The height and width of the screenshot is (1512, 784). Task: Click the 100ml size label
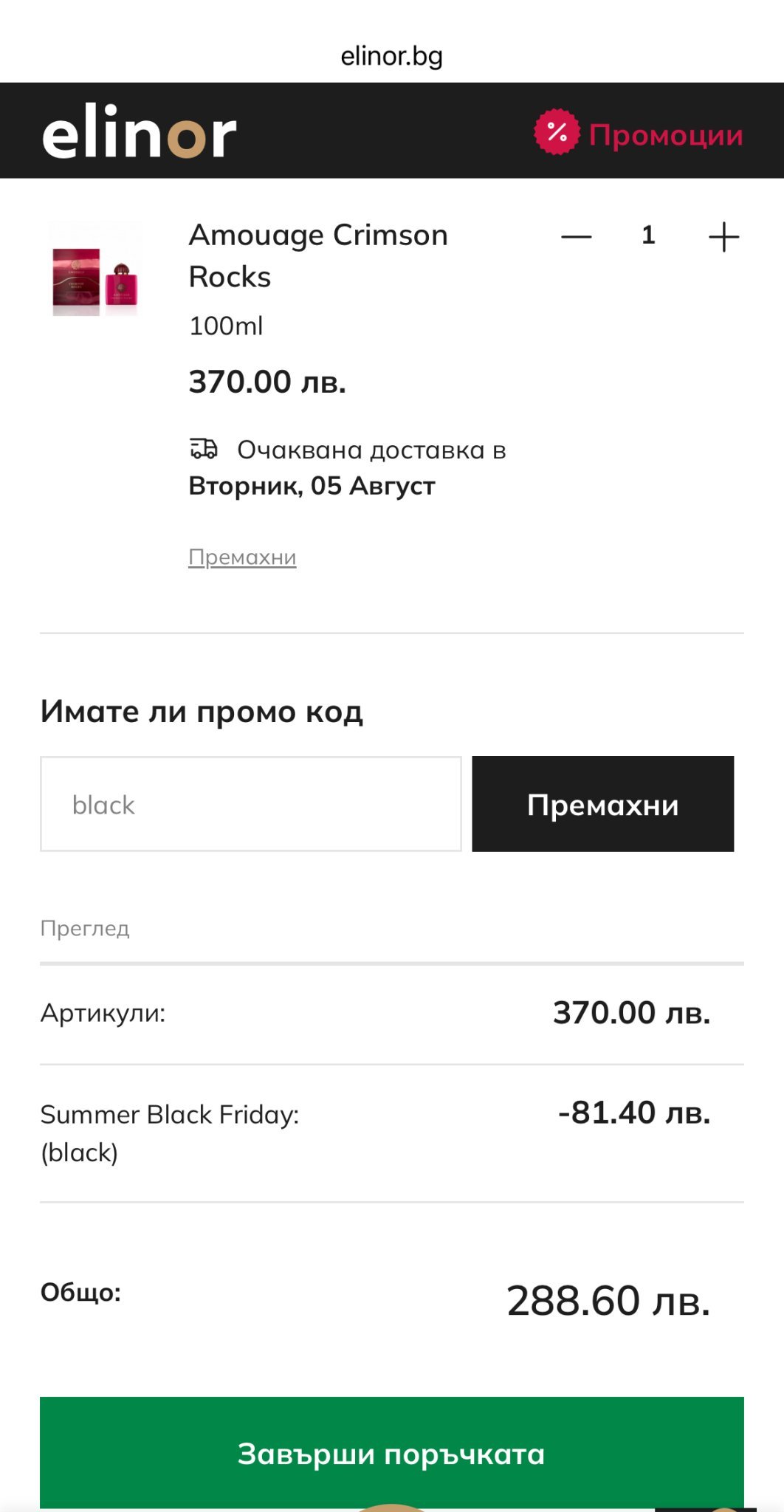coord(226,326)
